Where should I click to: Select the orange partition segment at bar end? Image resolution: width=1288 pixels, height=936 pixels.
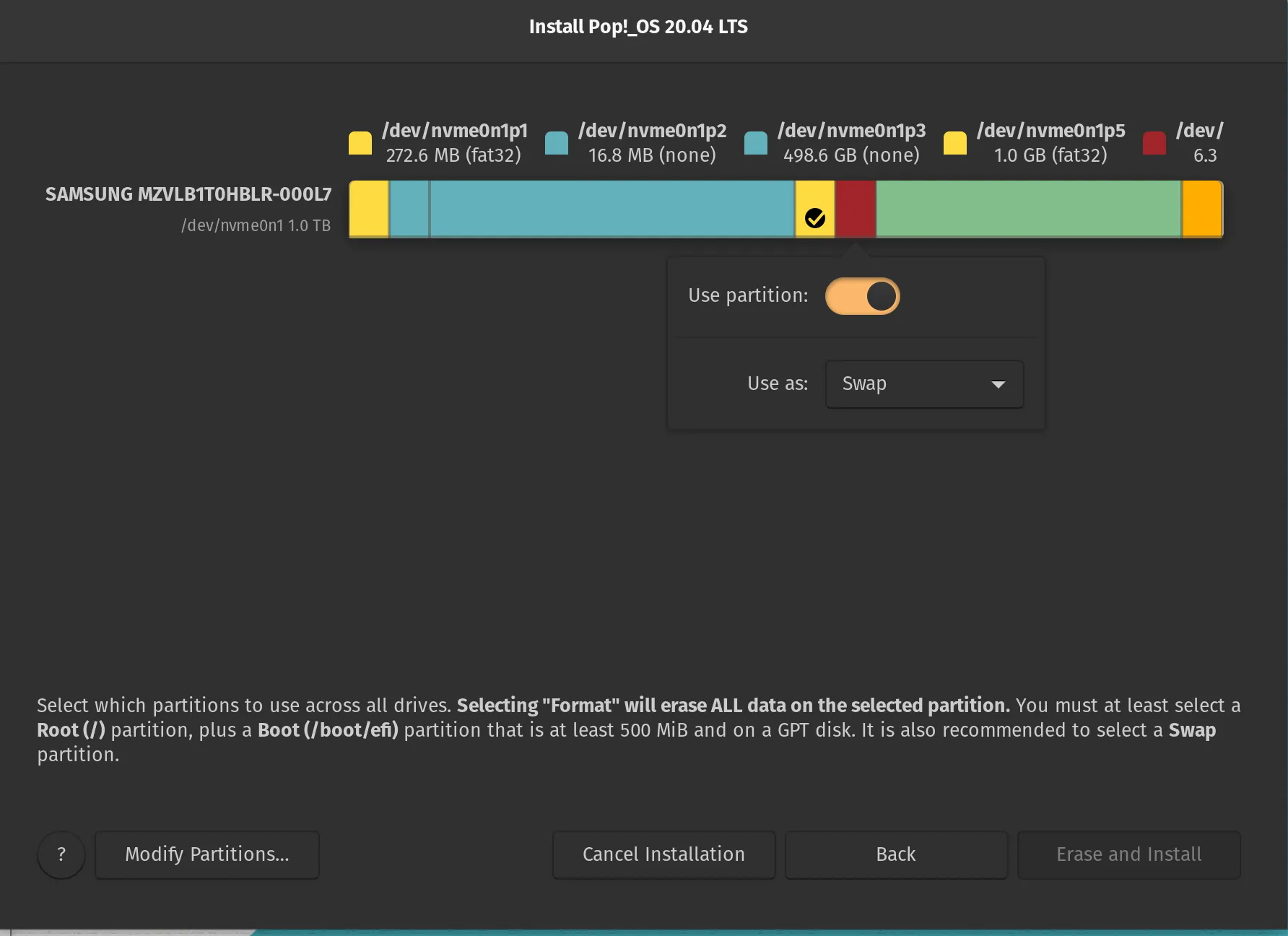[1202, 209]
